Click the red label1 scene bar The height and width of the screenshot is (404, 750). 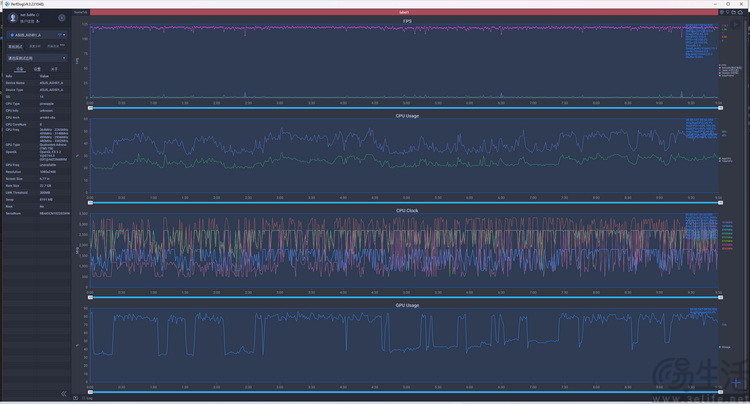[x=400, y=12]
